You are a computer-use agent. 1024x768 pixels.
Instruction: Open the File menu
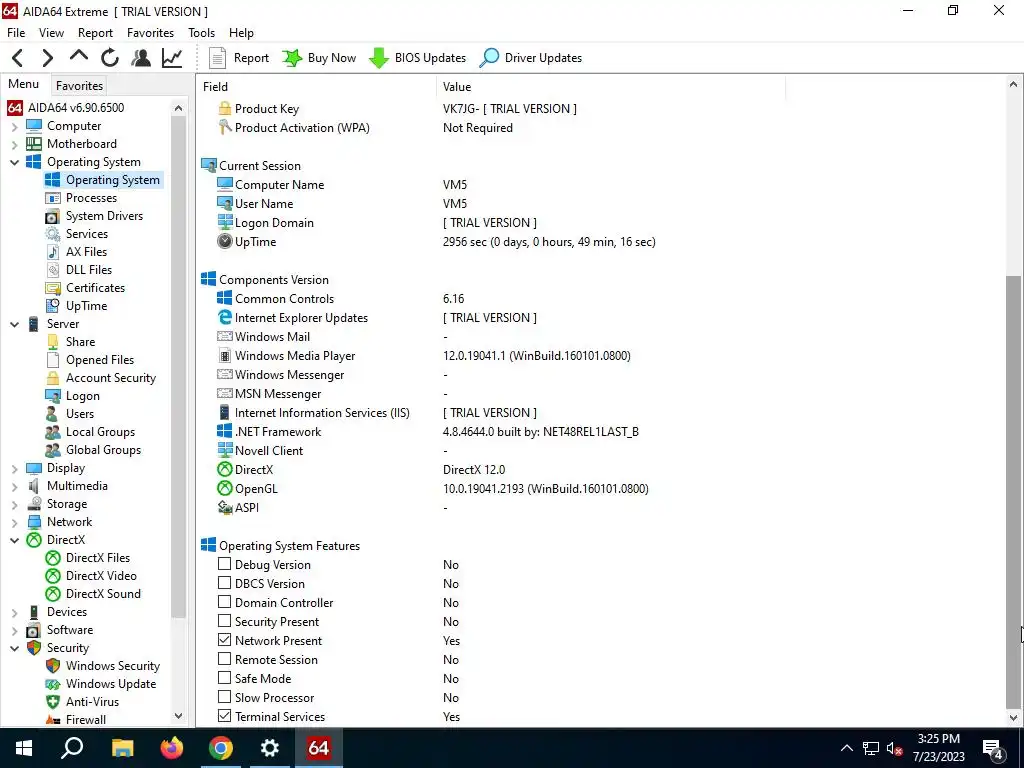tap(16, 33)
